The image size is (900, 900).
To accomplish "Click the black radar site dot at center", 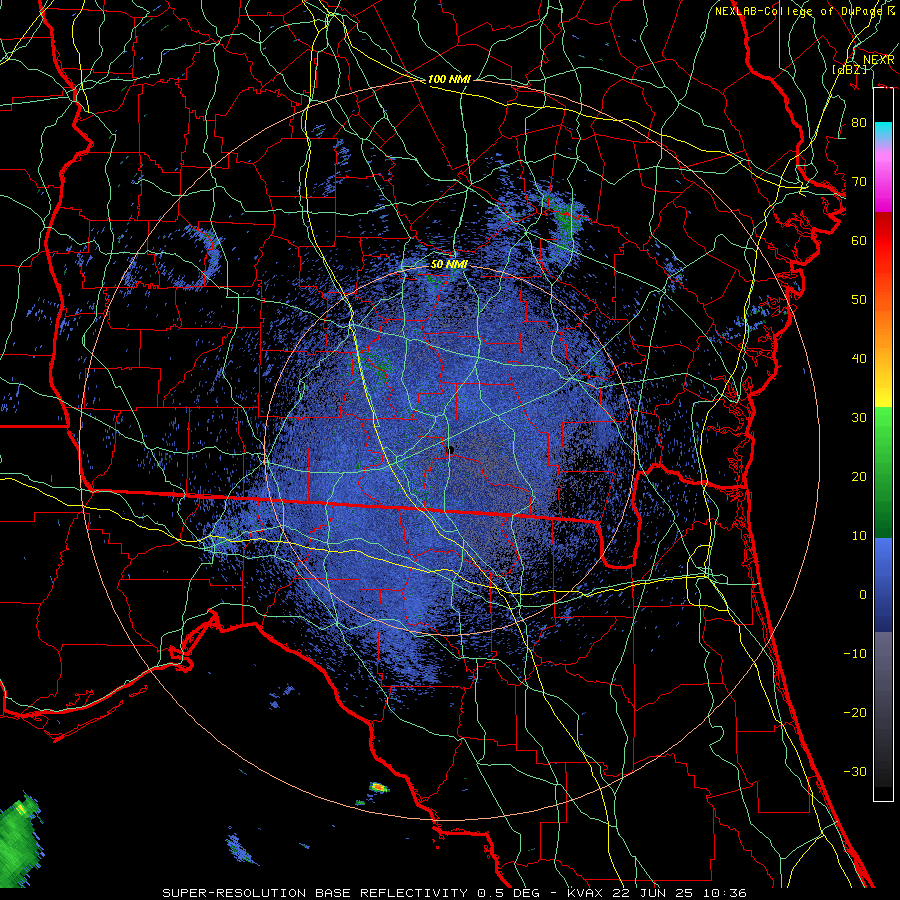I will (x=451, y=450).
